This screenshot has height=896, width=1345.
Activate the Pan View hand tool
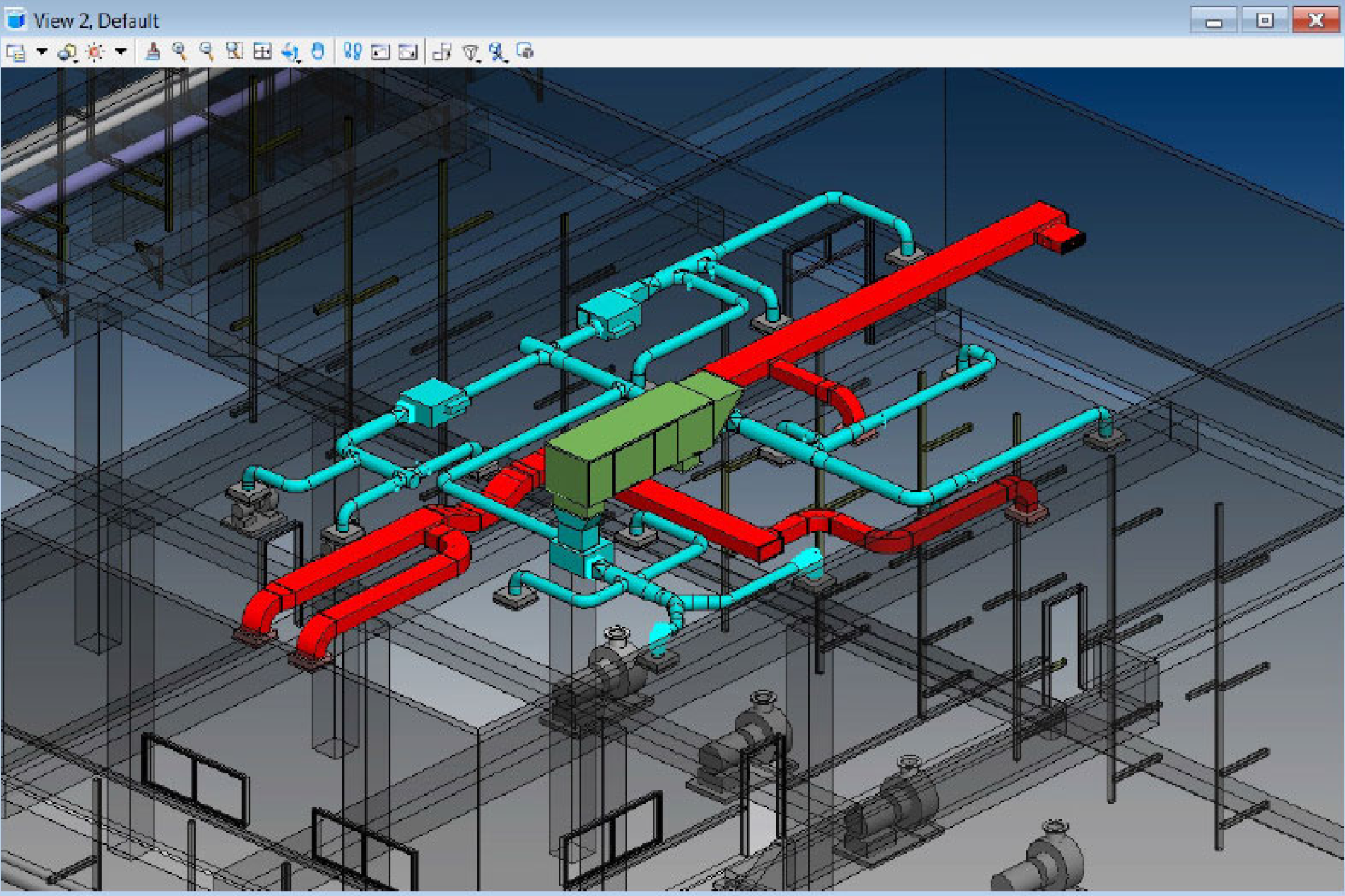pyautogui.click(x=318, y=51)
